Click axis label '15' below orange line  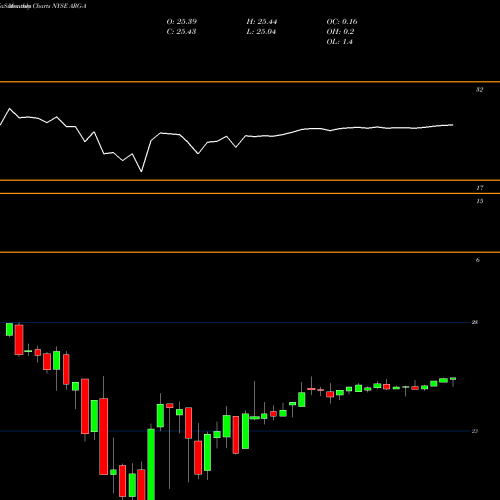tap(480, 201)
